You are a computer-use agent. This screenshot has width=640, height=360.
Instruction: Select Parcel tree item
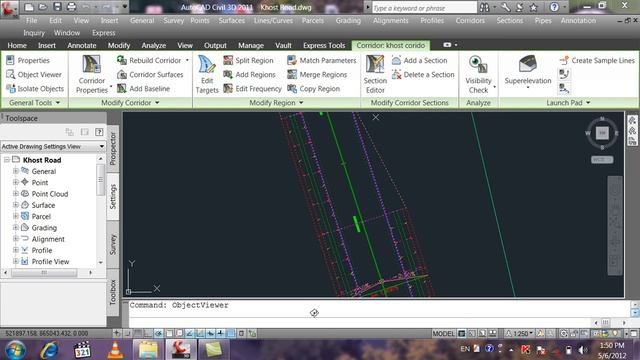pos(41,216)
